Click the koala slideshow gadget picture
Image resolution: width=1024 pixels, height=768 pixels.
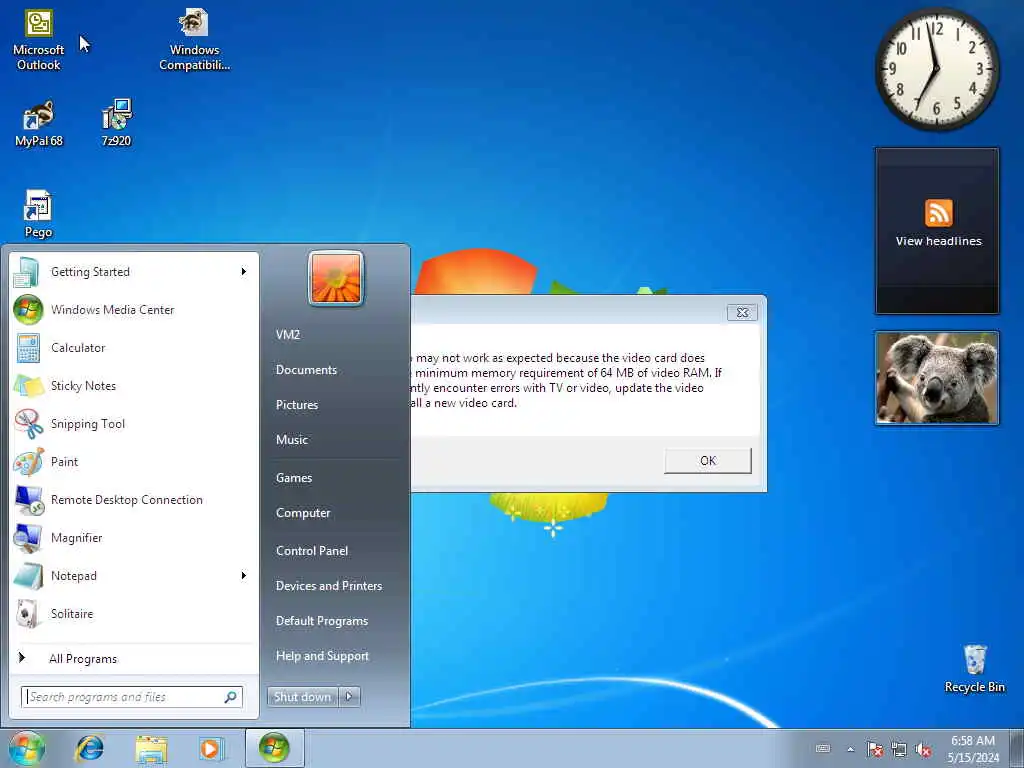coord(937,378)
